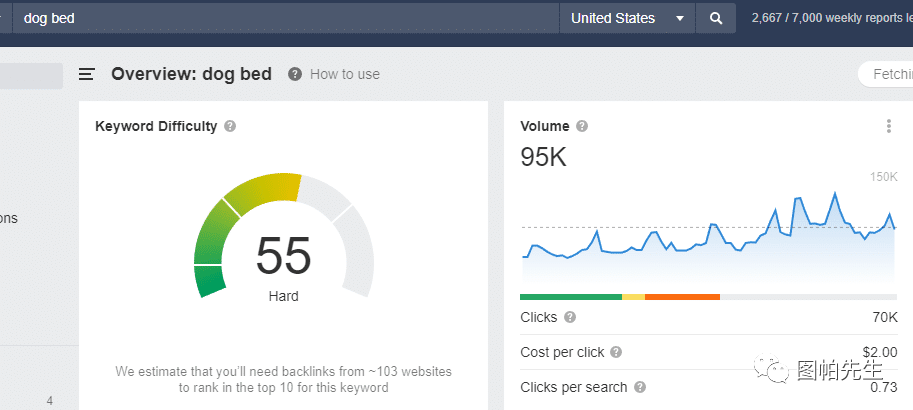Open the hamburger menu beside Overview
This screenshot has width=913, height=410.
click(87, 74)
